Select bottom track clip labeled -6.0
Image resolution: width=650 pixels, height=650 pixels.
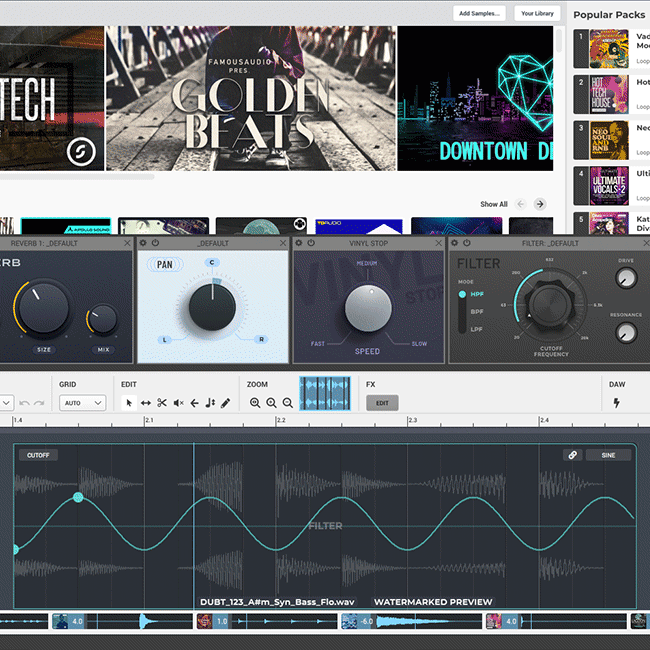coord(411,621)
